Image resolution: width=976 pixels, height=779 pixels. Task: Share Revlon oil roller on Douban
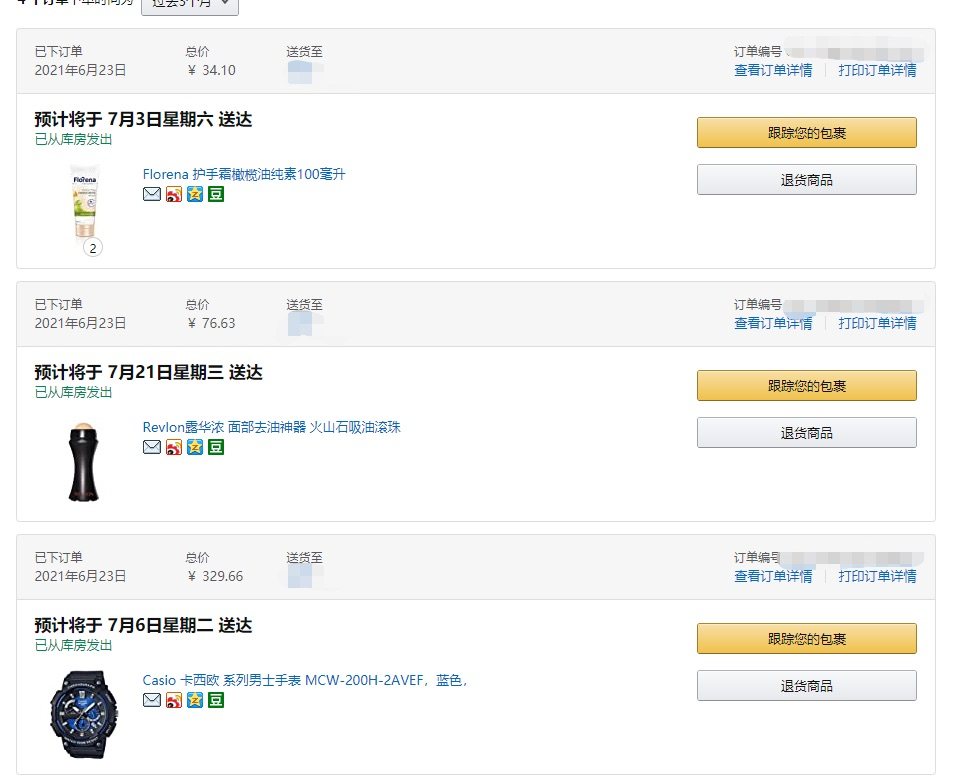tap(216, 447)
